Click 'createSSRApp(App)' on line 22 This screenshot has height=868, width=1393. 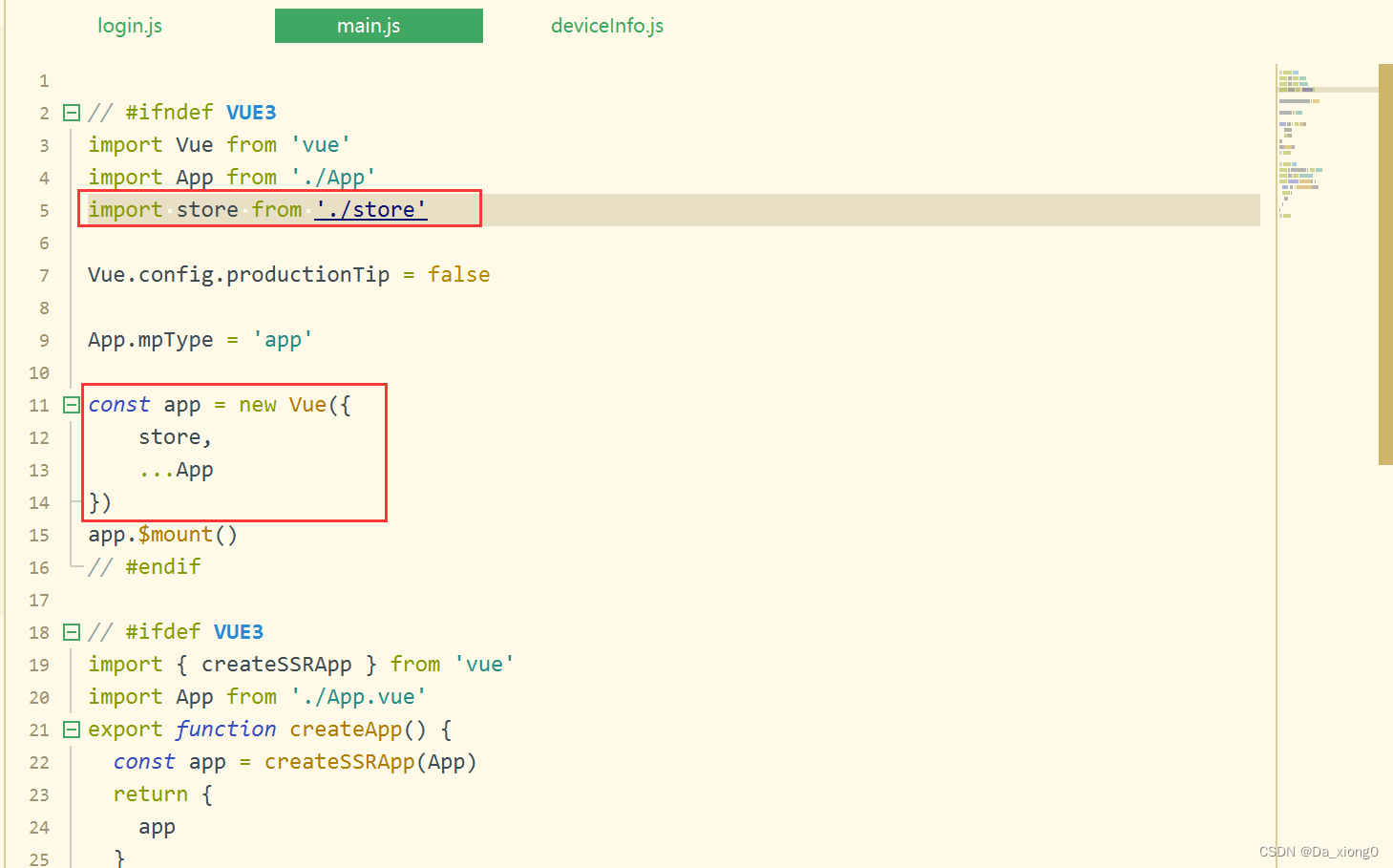pos(370,762)
